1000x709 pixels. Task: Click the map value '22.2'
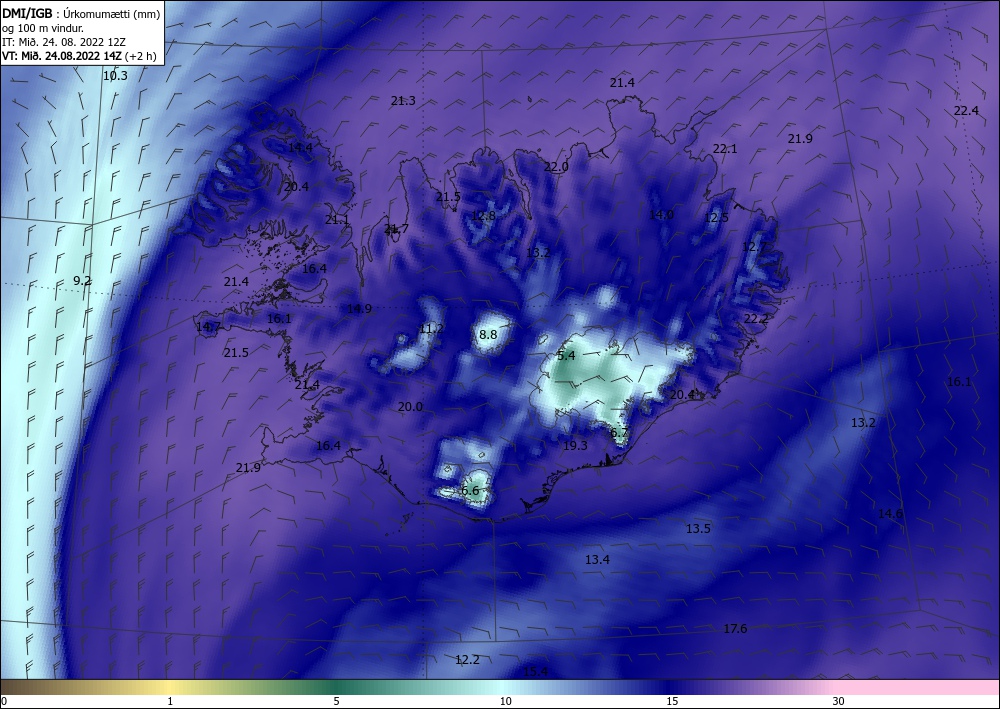click(756, 319)
